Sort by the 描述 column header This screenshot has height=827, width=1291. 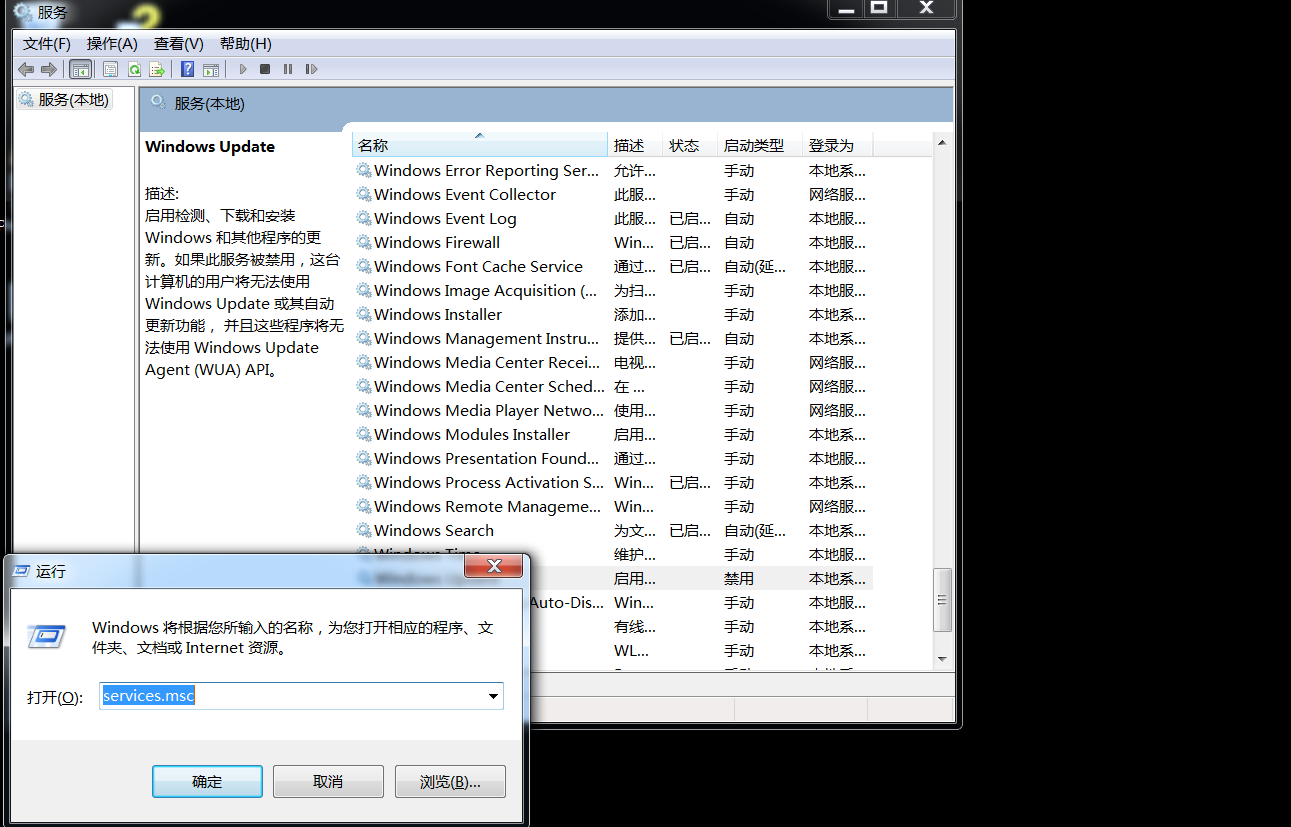tap(636, 145)
